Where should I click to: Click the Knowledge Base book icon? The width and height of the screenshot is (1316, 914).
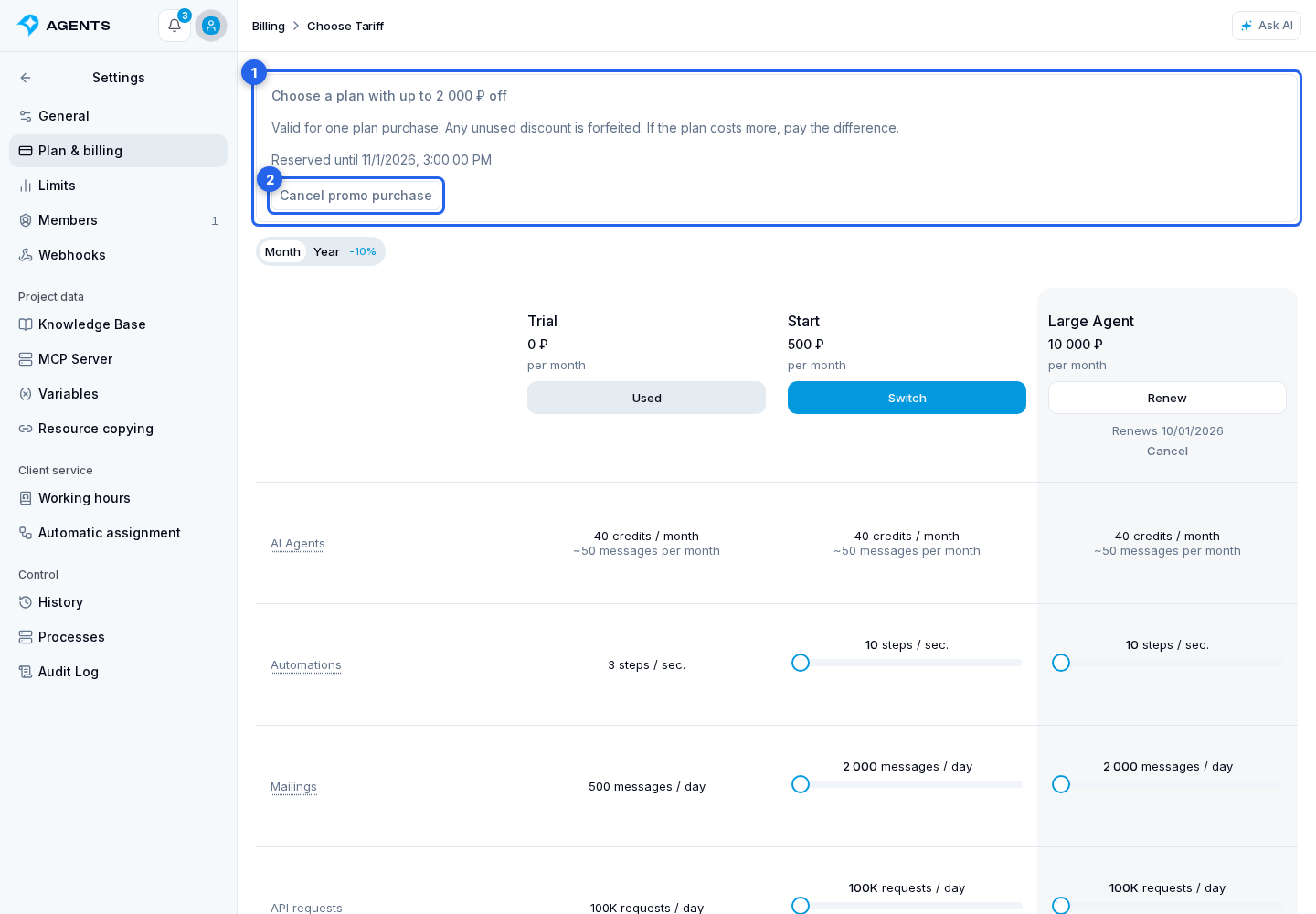26,324
